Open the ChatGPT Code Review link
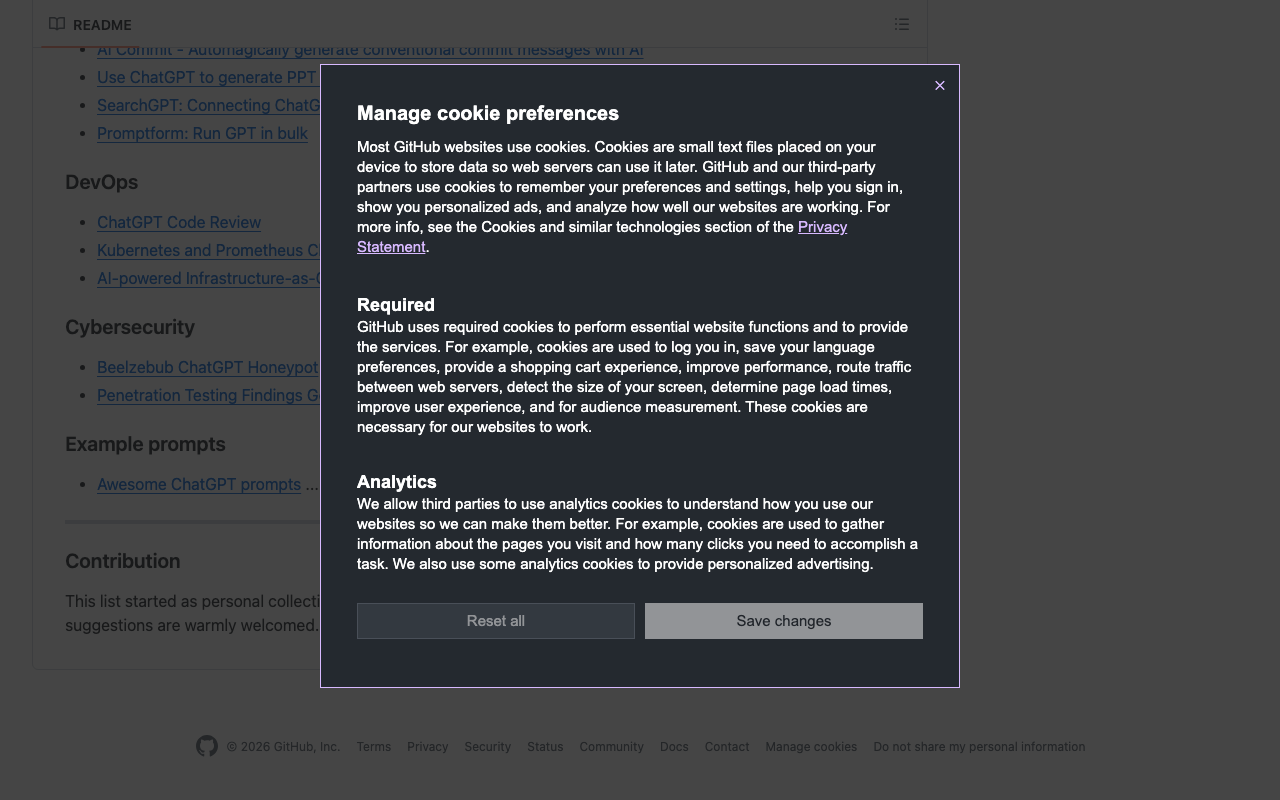Viewport: 1280px width, 800px height. [179, 222]
